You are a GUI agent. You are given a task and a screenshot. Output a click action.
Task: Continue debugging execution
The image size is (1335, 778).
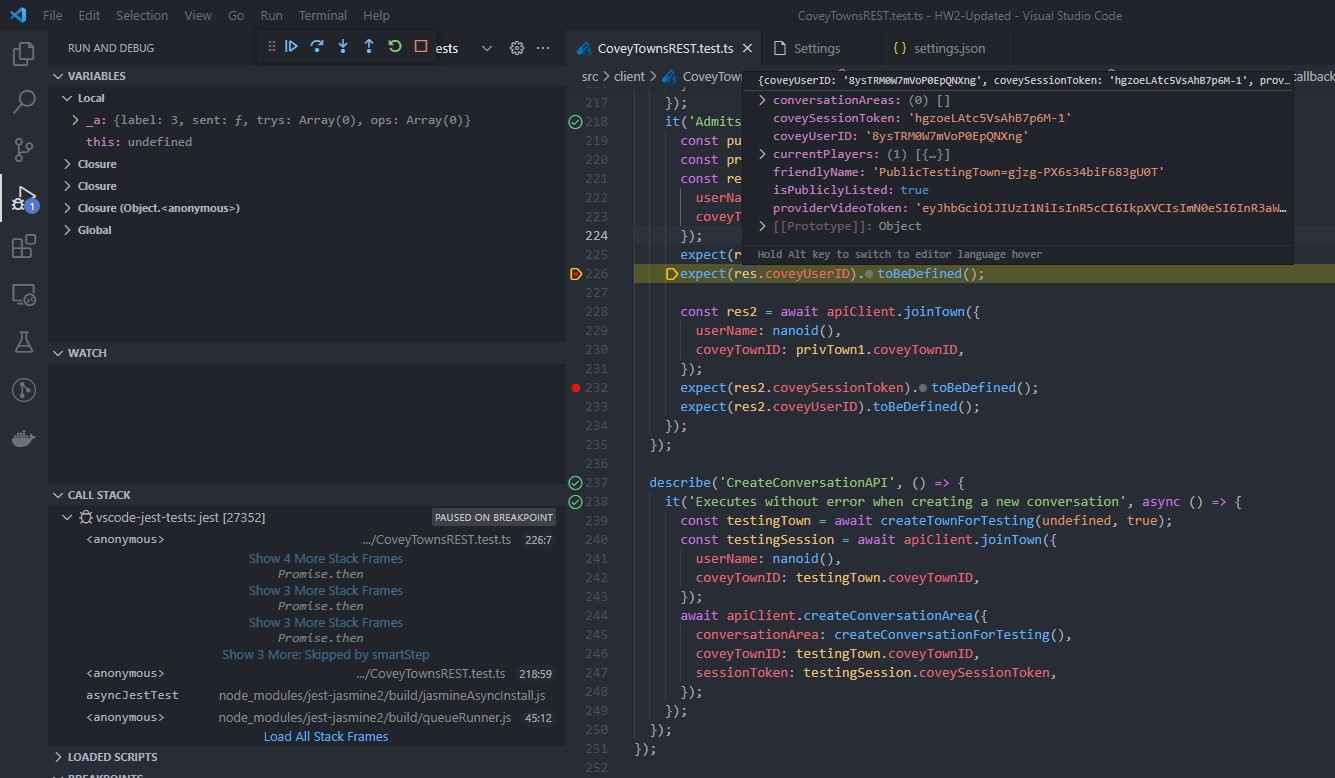291,46
